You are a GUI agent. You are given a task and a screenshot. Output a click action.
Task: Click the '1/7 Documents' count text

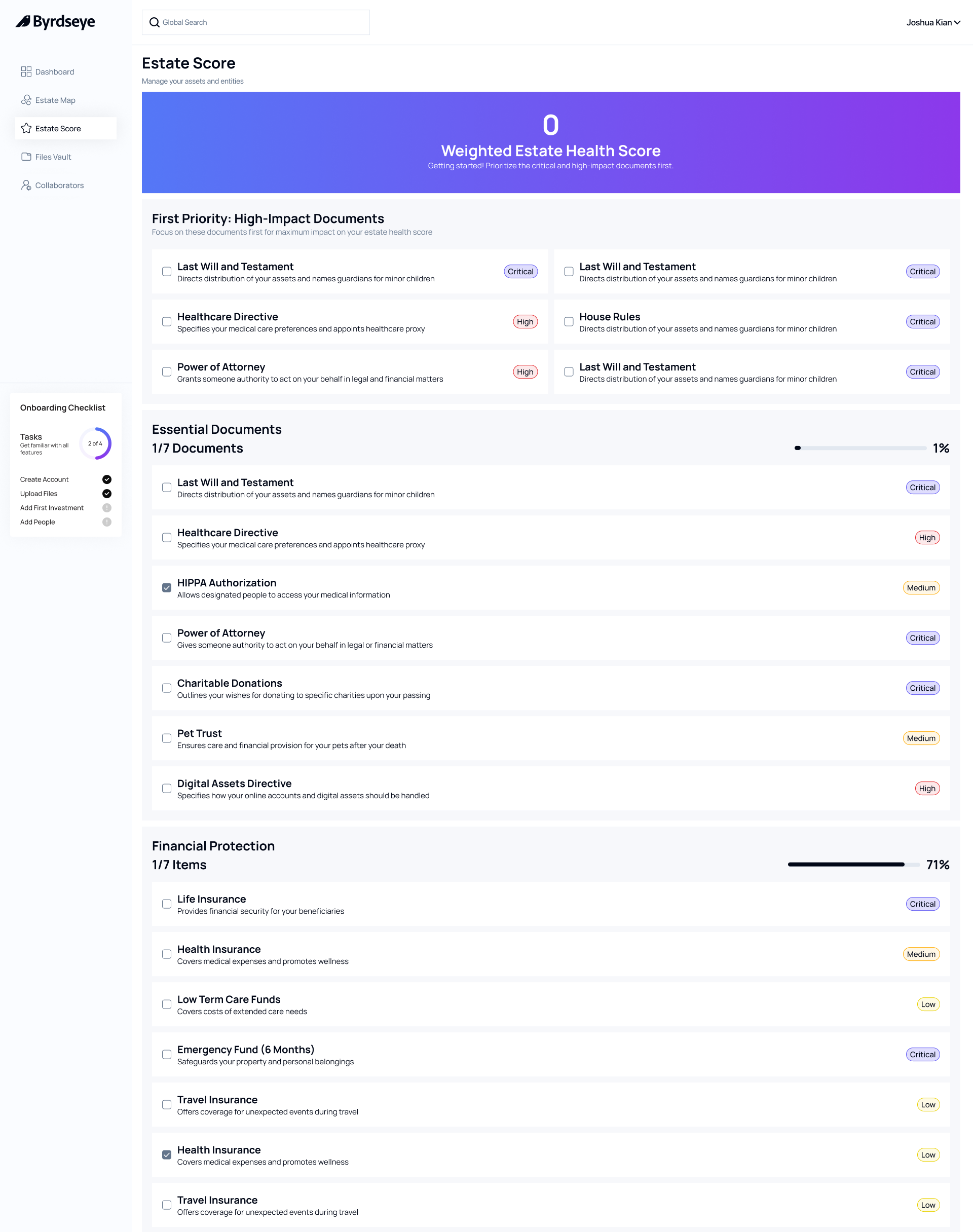[197, 449]
